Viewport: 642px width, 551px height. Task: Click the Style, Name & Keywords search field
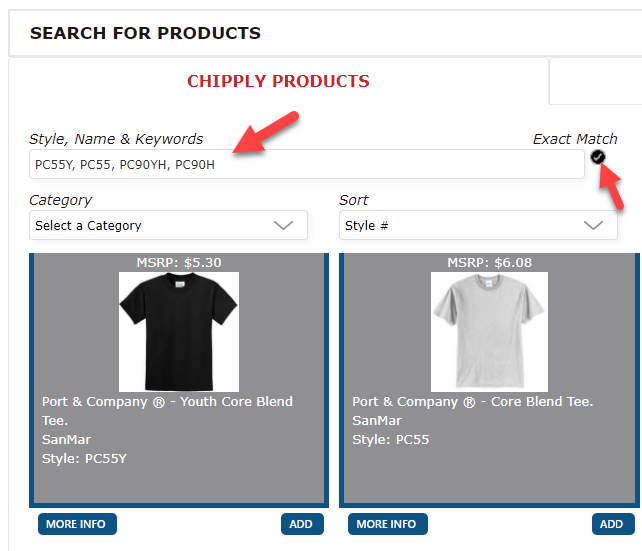click(x=307, y=164)
